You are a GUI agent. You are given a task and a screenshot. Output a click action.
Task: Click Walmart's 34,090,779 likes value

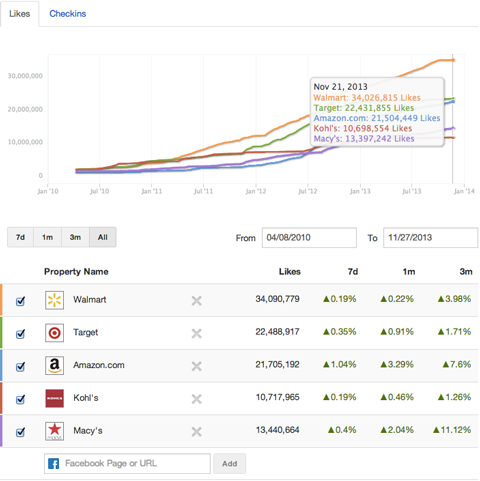coord(277,299)
